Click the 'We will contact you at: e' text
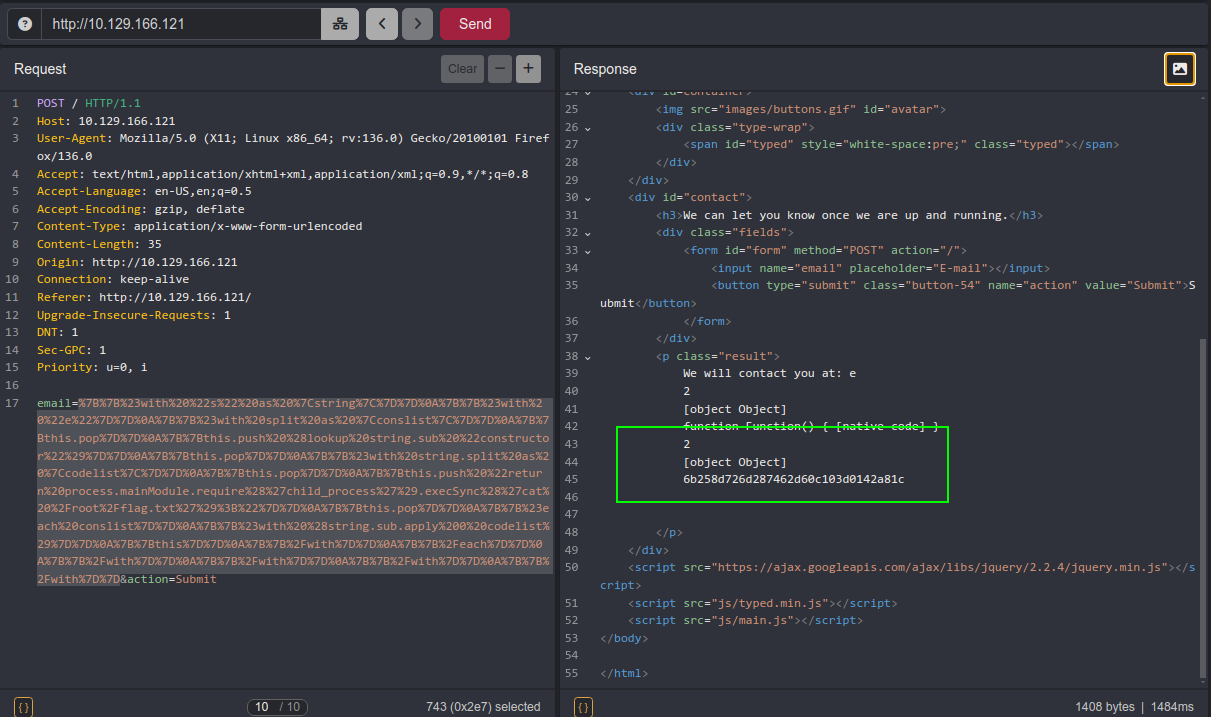This screenshot has height=717, width=1211. 770,373
